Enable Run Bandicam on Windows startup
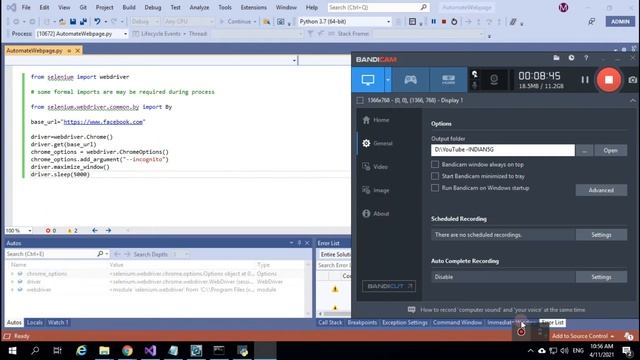This screenshot has width=640, height=360. click(x=435, y=188)
